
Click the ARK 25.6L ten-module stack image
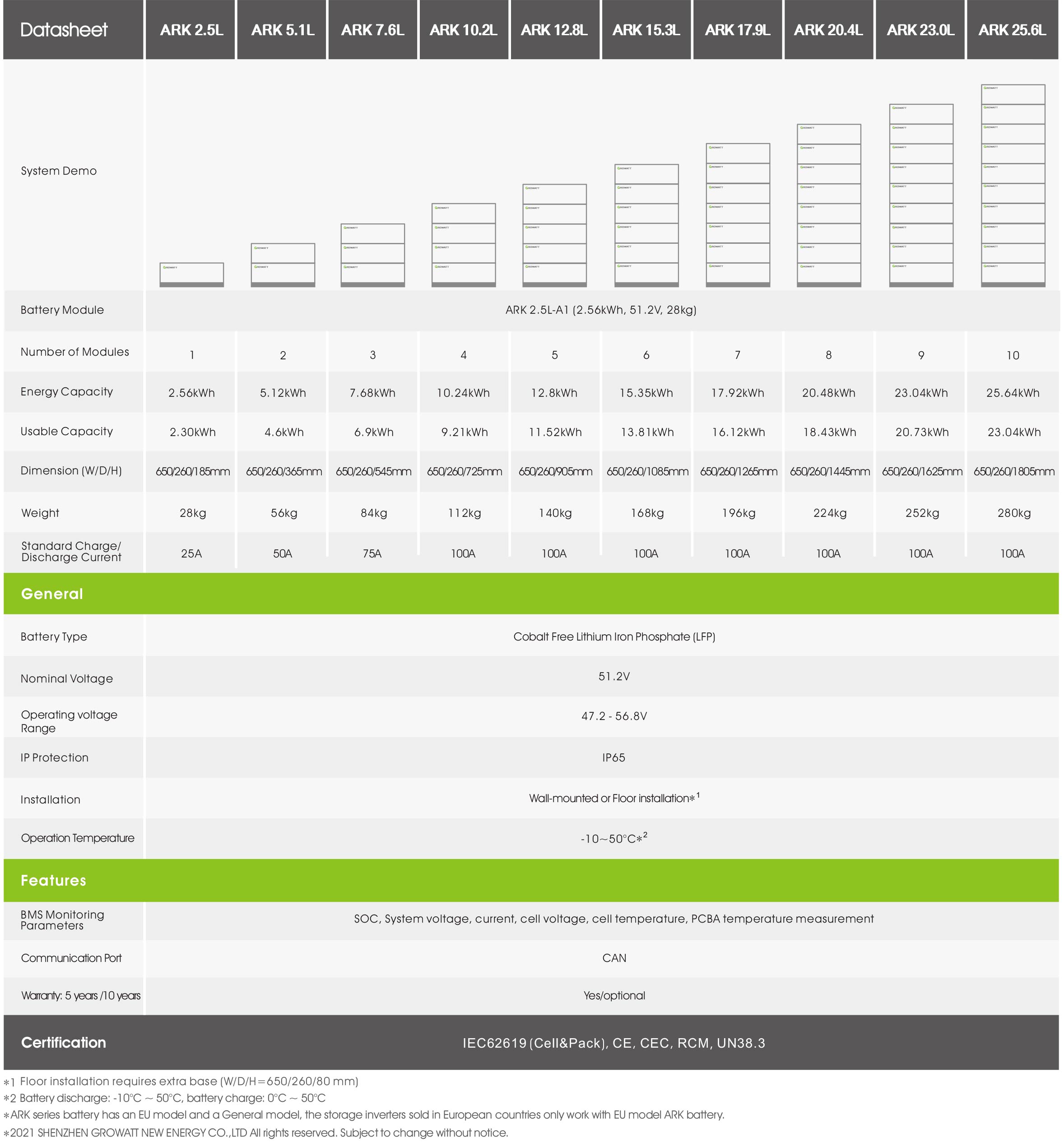click(1012, 186)
